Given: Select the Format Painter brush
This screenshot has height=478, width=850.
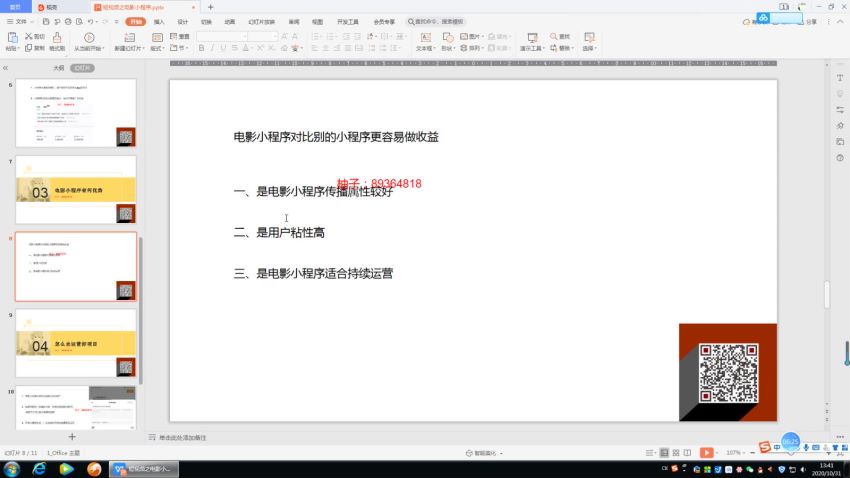Looking at the screenshot, I should (57, 37).
